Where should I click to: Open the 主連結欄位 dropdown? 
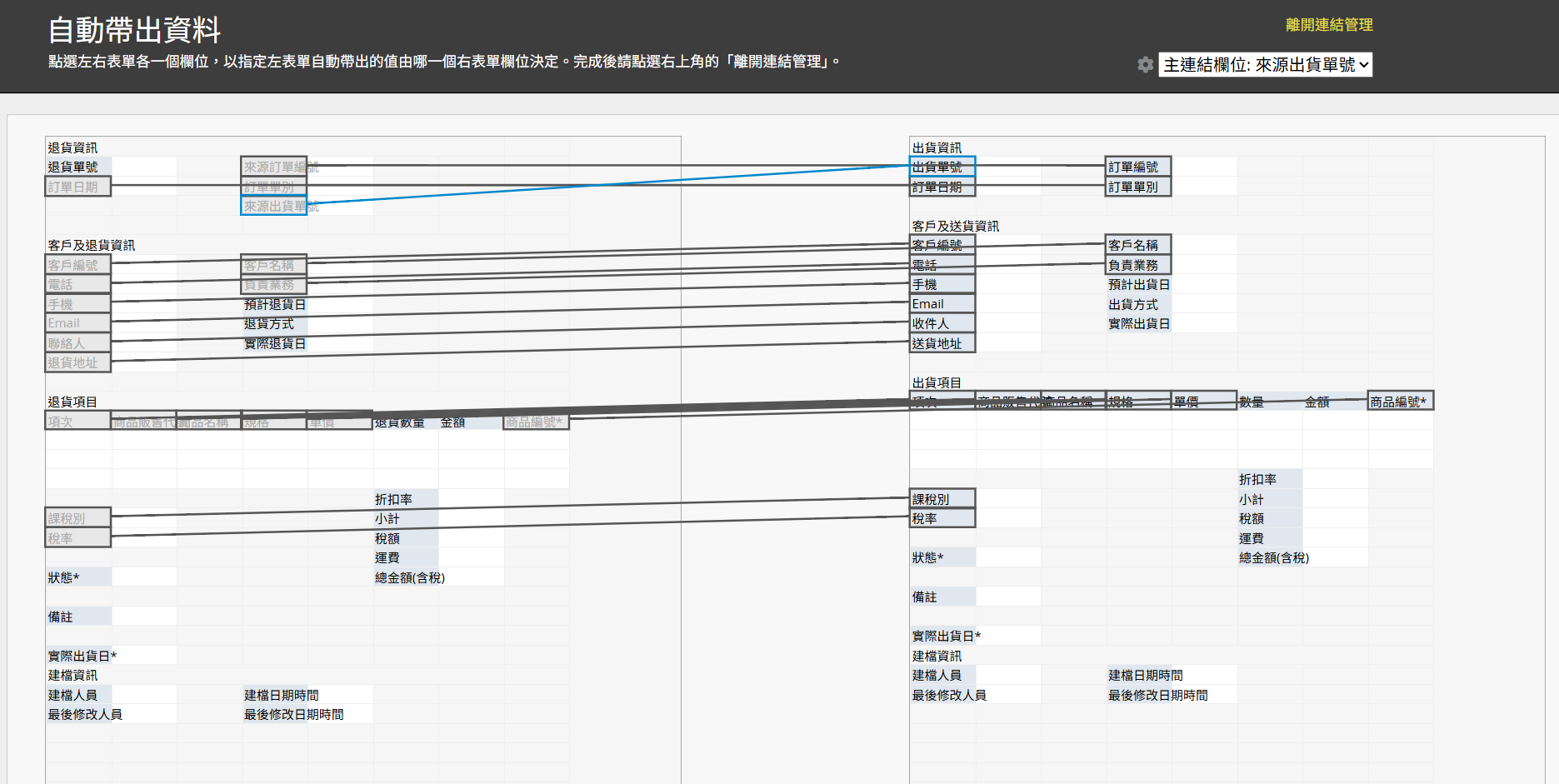(1265, 65)
